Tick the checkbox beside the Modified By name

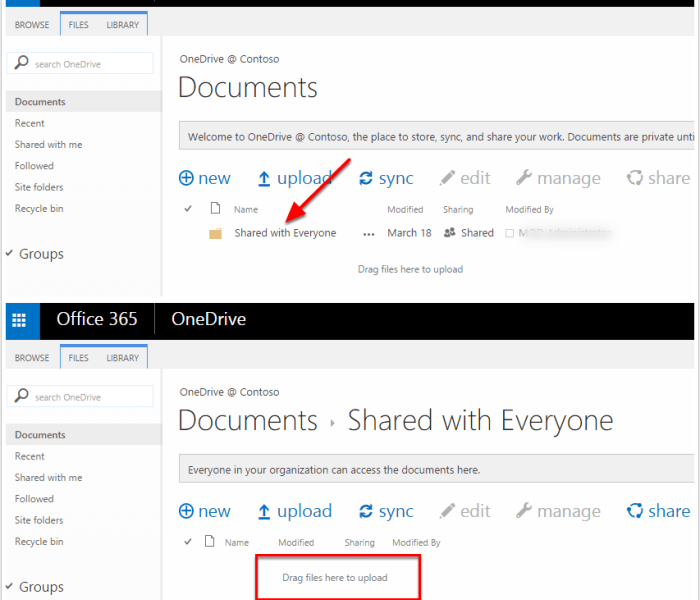[509, 233]
